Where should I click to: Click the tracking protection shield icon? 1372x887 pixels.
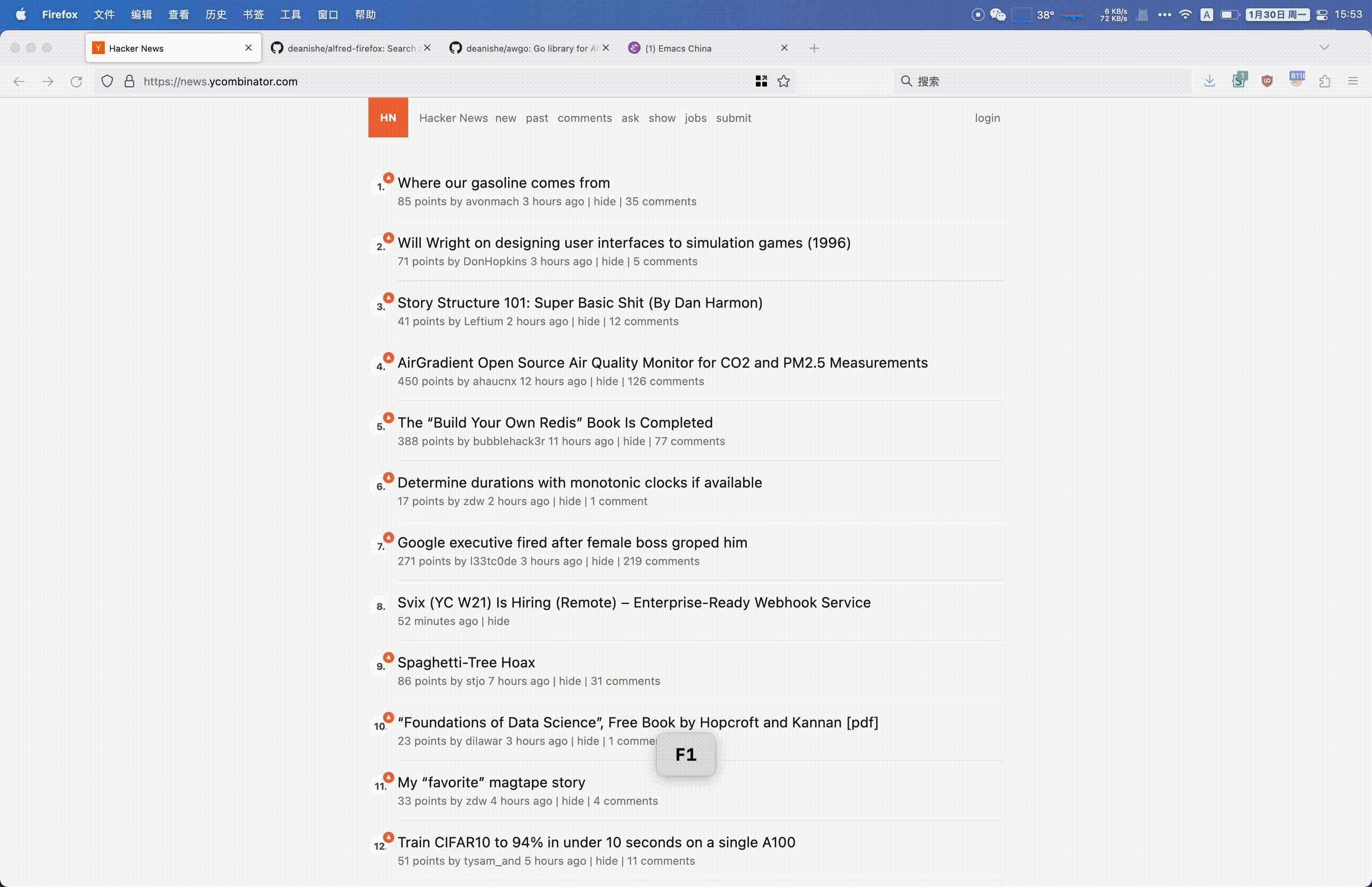pyautogui.click(x=107, y=81)
